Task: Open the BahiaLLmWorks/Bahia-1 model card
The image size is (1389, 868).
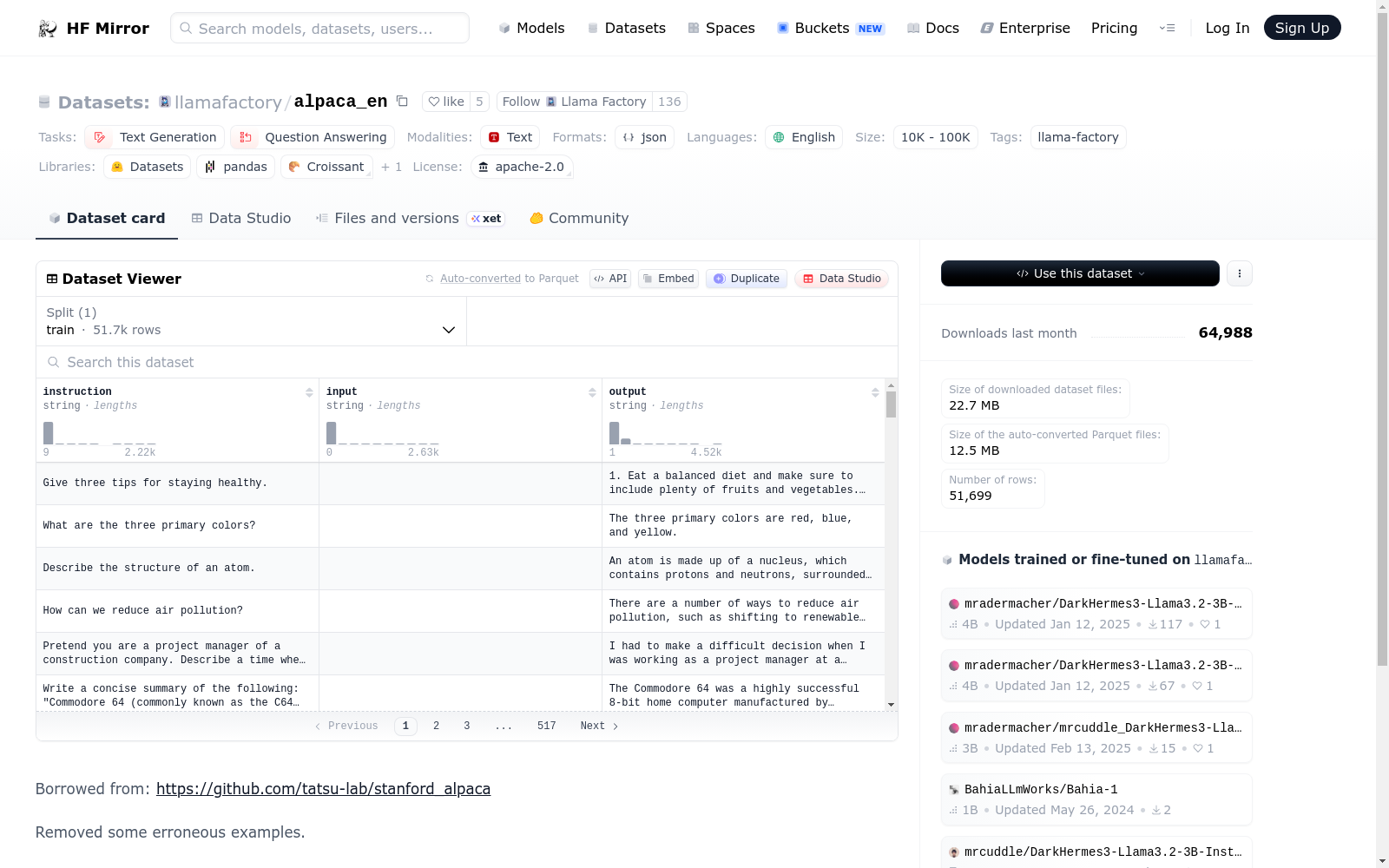Action: click(1096, 799)
